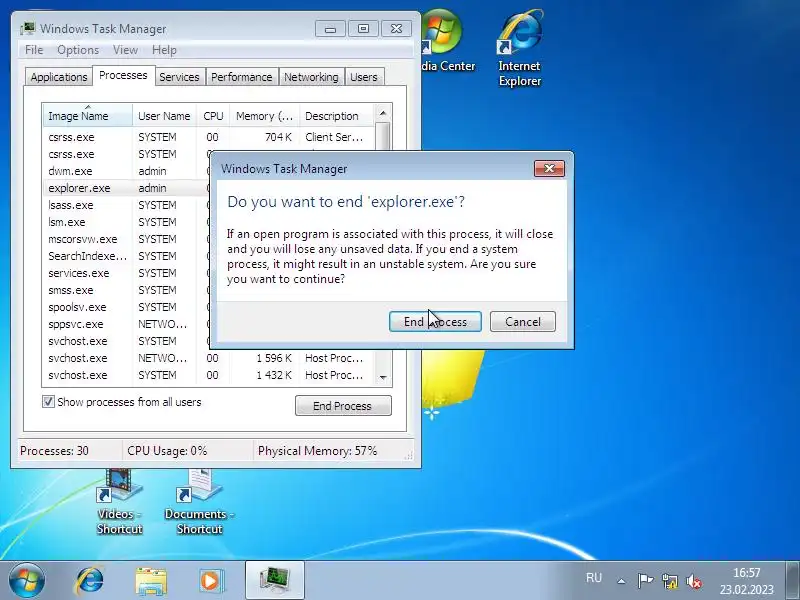Open the Windows Start menu orb

click(x=27, y=581)
